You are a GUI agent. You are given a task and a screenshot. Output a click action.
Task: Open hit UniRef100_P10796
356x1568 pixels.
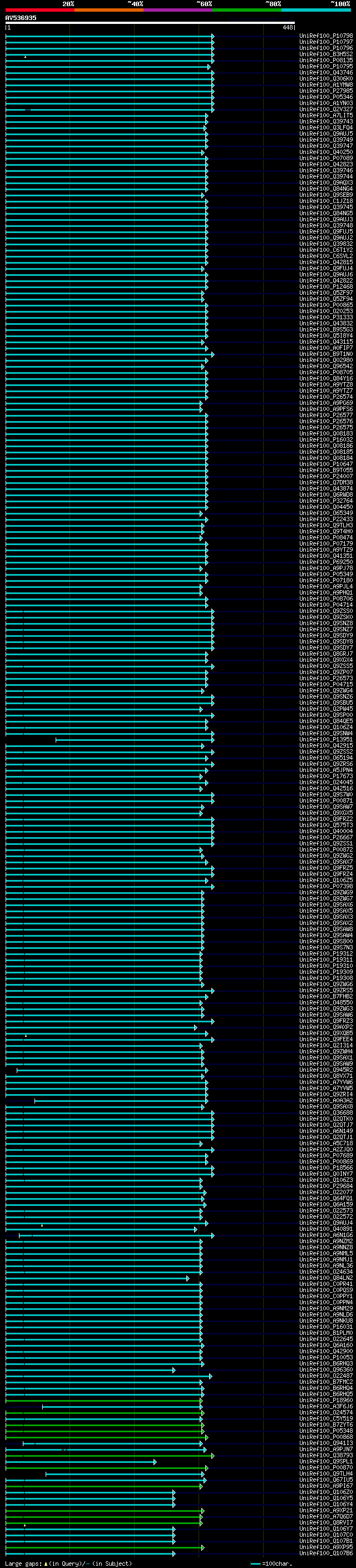[326, 48]
